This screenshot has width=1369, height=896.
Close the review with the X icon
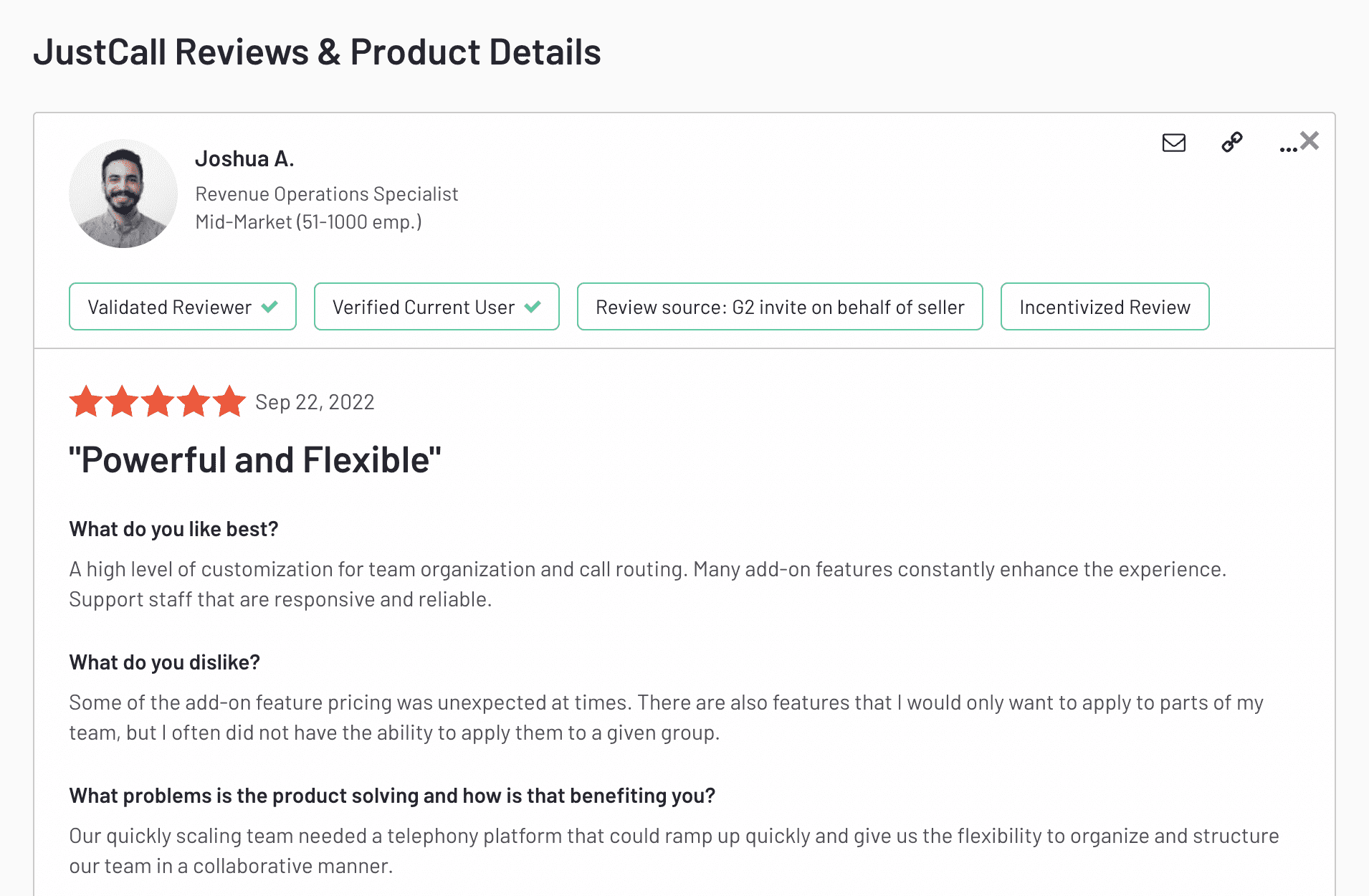click(1310, 140)
